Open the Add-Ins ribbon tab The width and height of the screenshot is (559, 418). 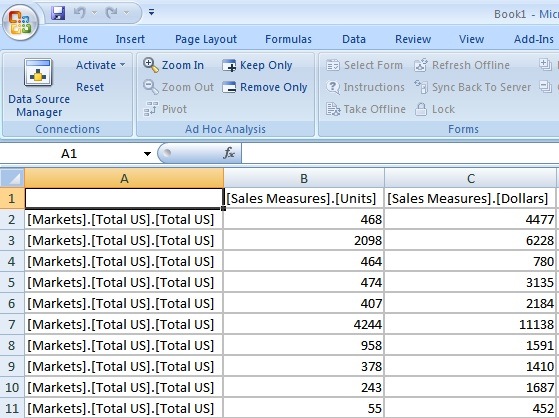[534, 39]
